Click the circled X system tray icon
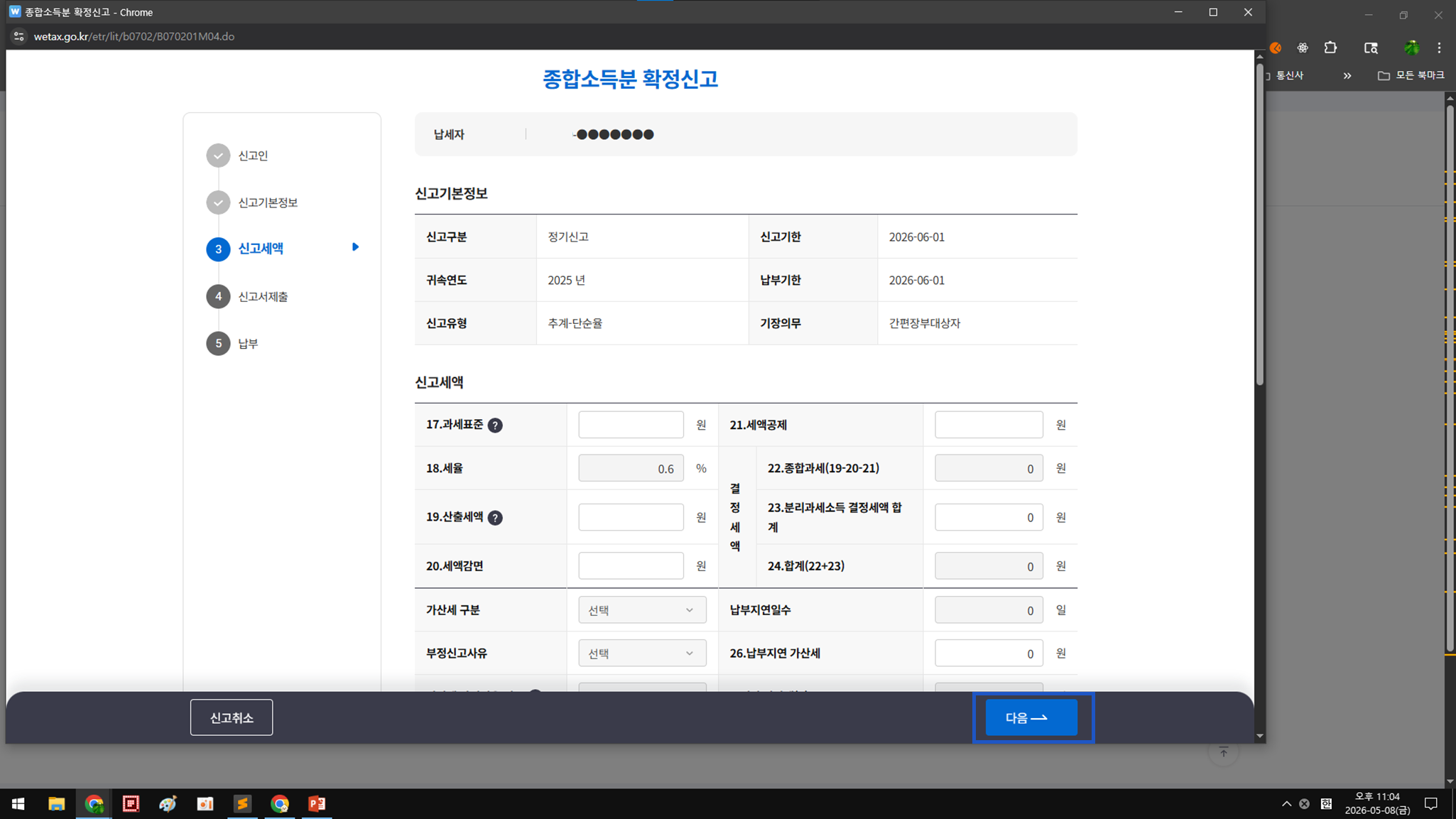Screen dimensions: 1456x819 [1304, 803]
